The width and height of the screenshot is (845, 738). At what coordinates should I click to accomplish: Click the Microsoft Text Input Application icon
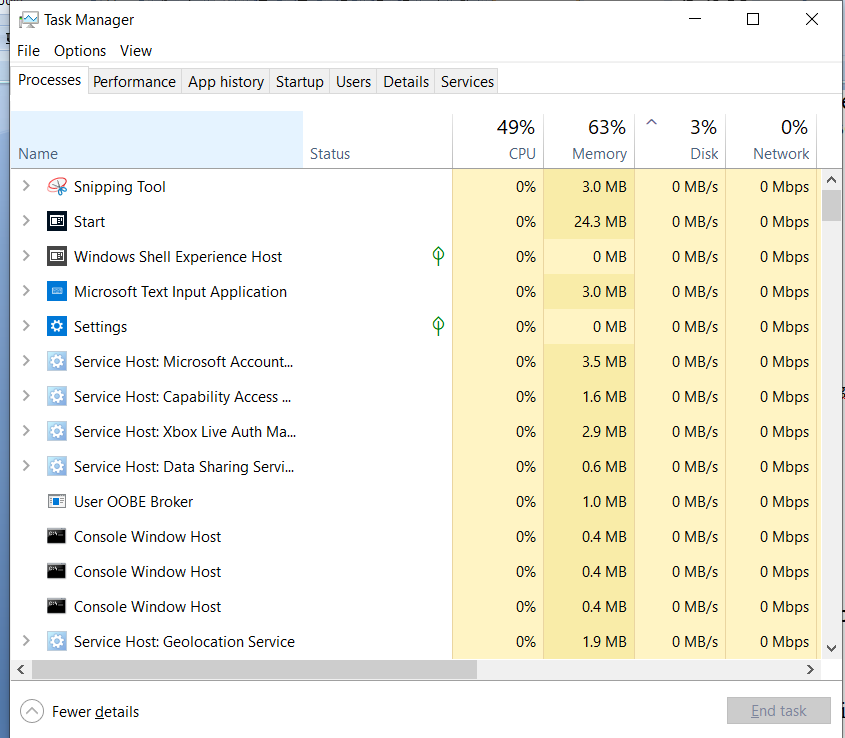point(57,291)
